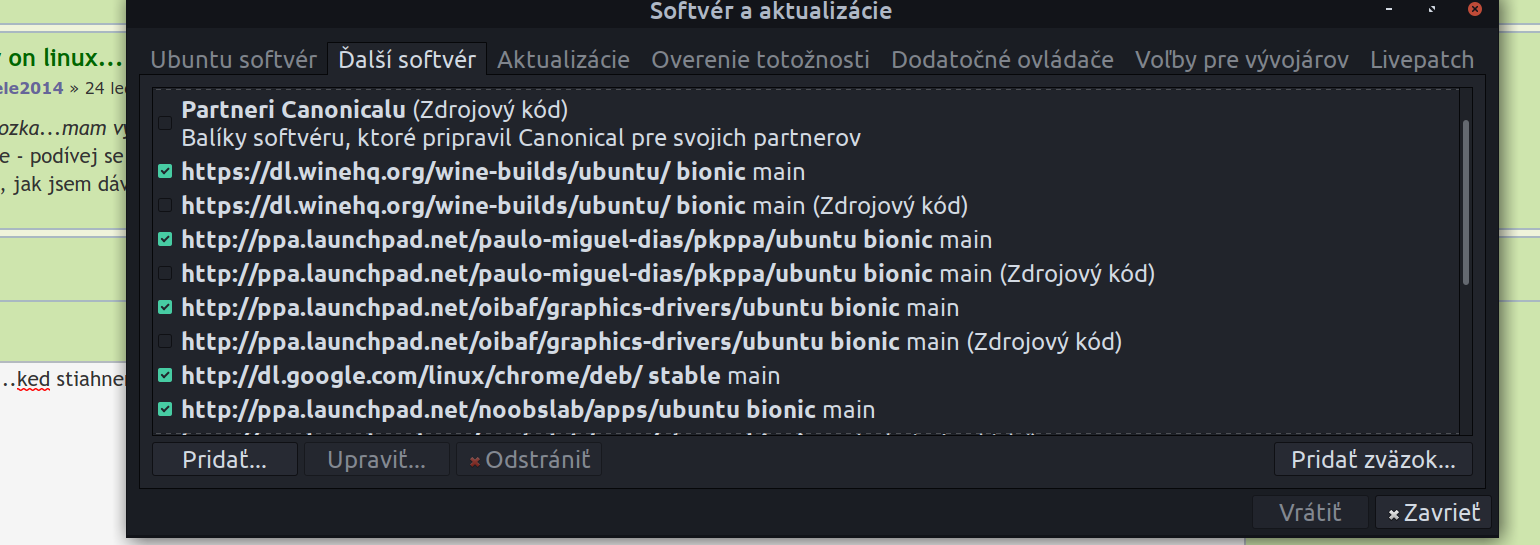Enable Partneri Canonicalu source code checkbox
This screenshot has width=1540, height=545.
tap(166, 124)
